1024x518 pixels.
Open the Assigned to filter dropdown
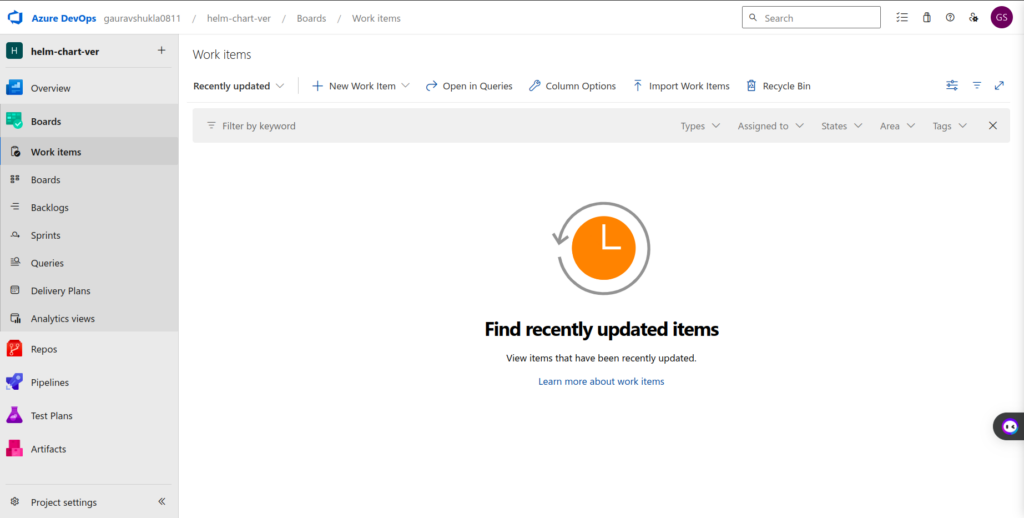coord(771,126)
